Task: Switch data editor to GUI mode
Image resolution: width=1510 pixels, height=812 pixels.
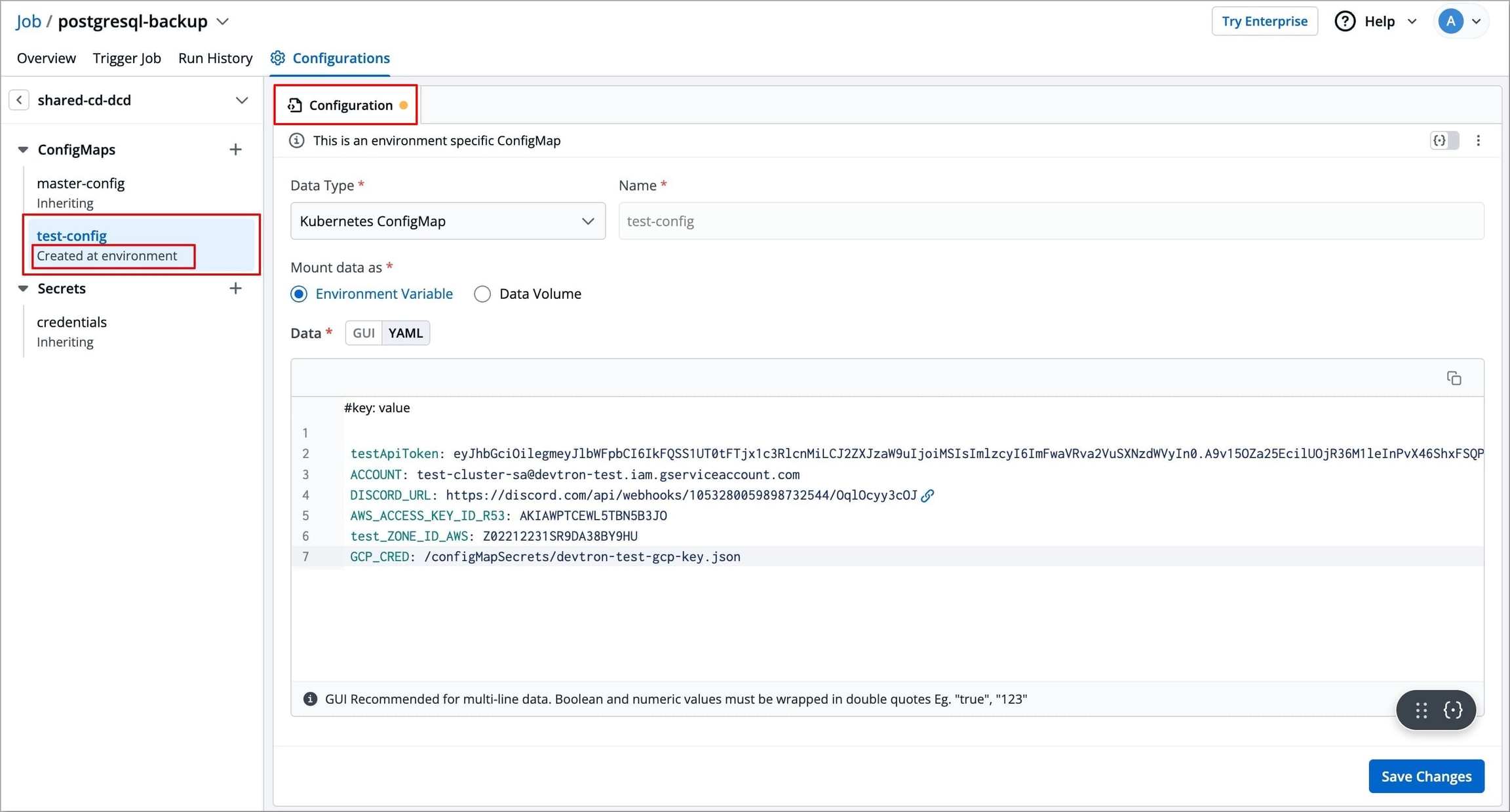Action: click(x=363, y=333)
